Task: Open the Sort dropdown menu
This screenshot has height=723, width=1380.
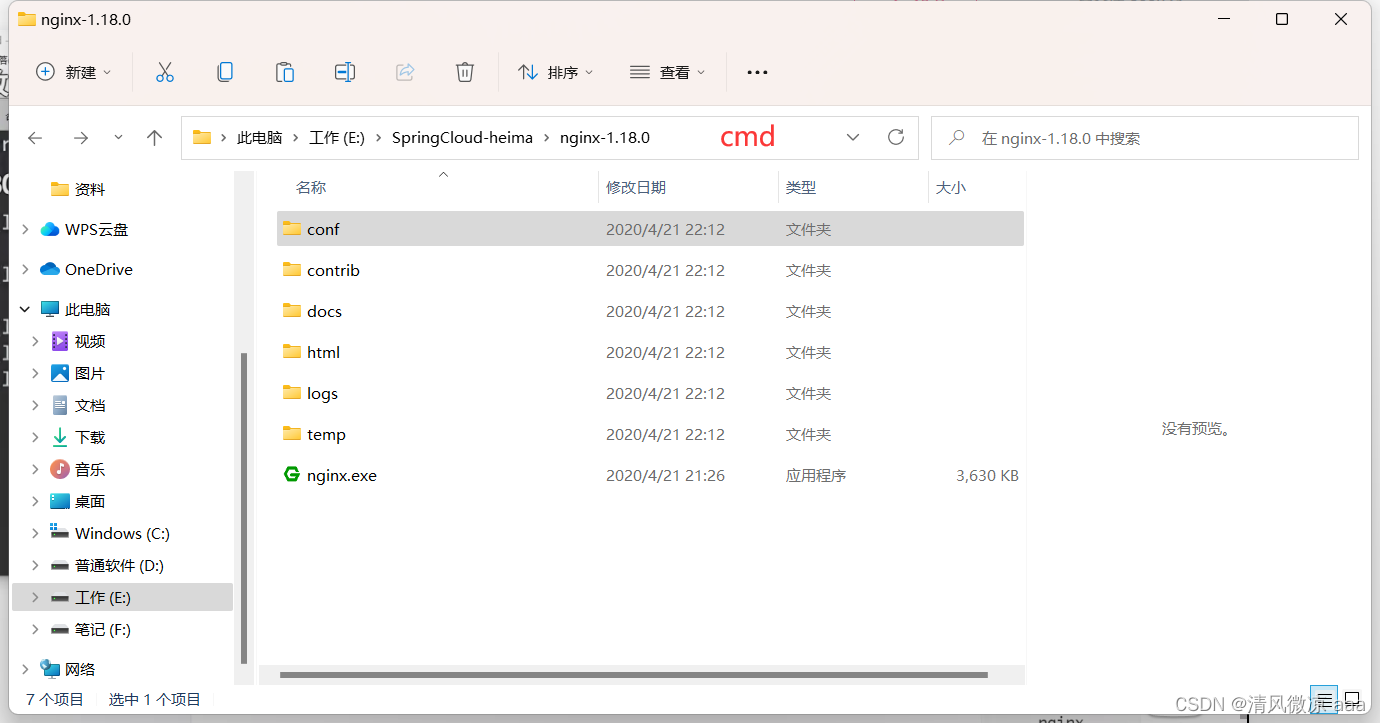Action: [555, 72]
